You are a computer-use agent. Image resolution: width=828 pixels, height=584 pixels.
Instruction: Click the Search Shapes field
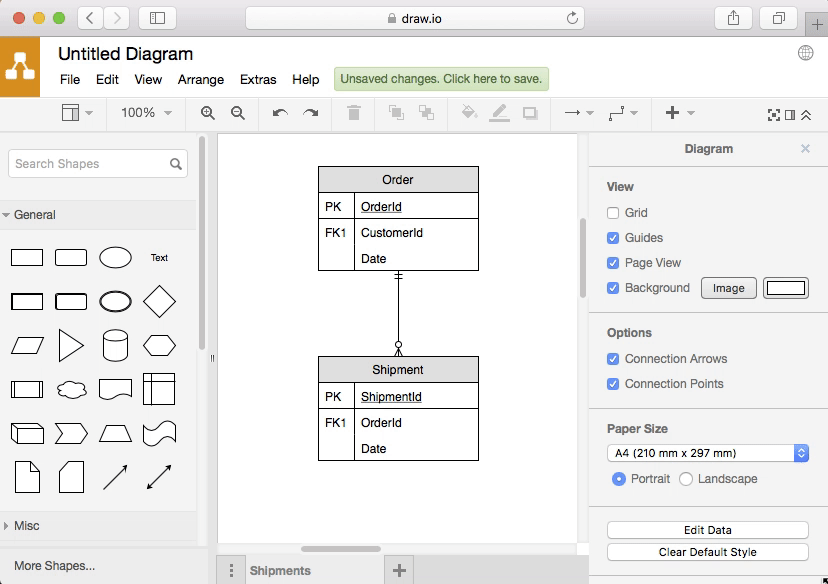[x=90, y=164]
